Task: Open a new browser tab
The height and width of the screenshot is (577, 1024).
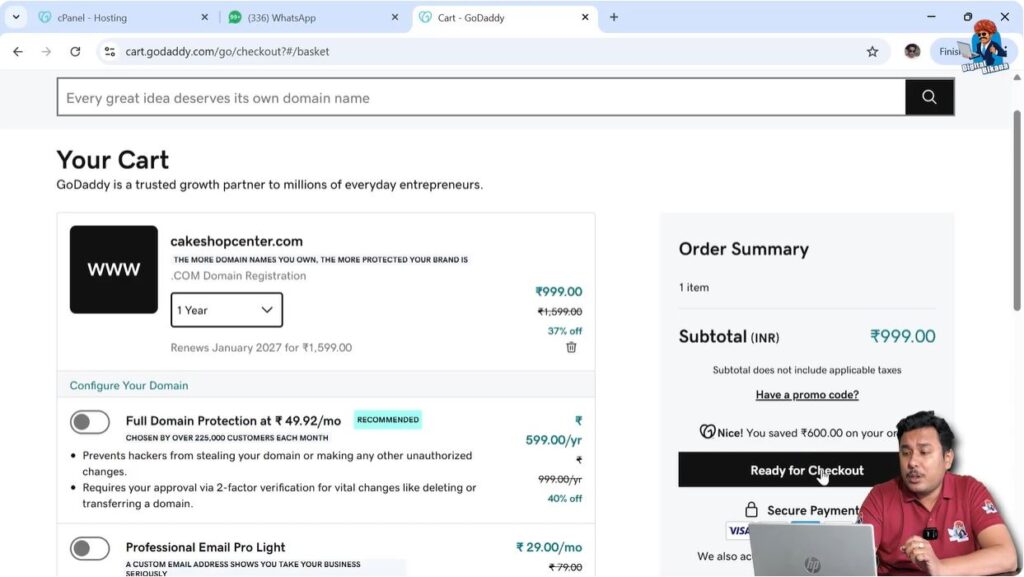Action: pyautogui.click(x=614, y=18)
